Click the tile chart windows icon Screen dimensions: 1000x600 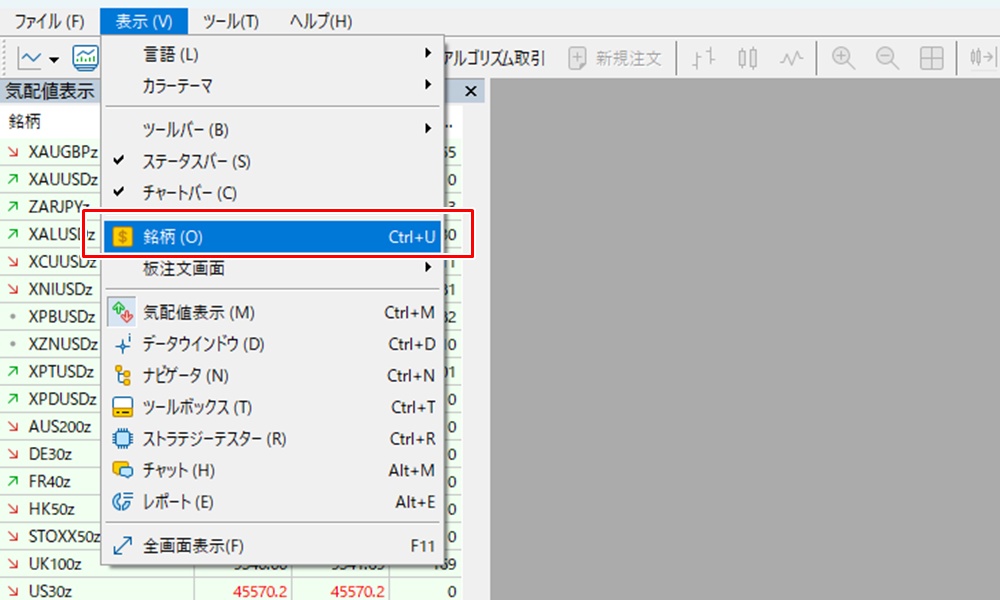[x=934, y=58]
